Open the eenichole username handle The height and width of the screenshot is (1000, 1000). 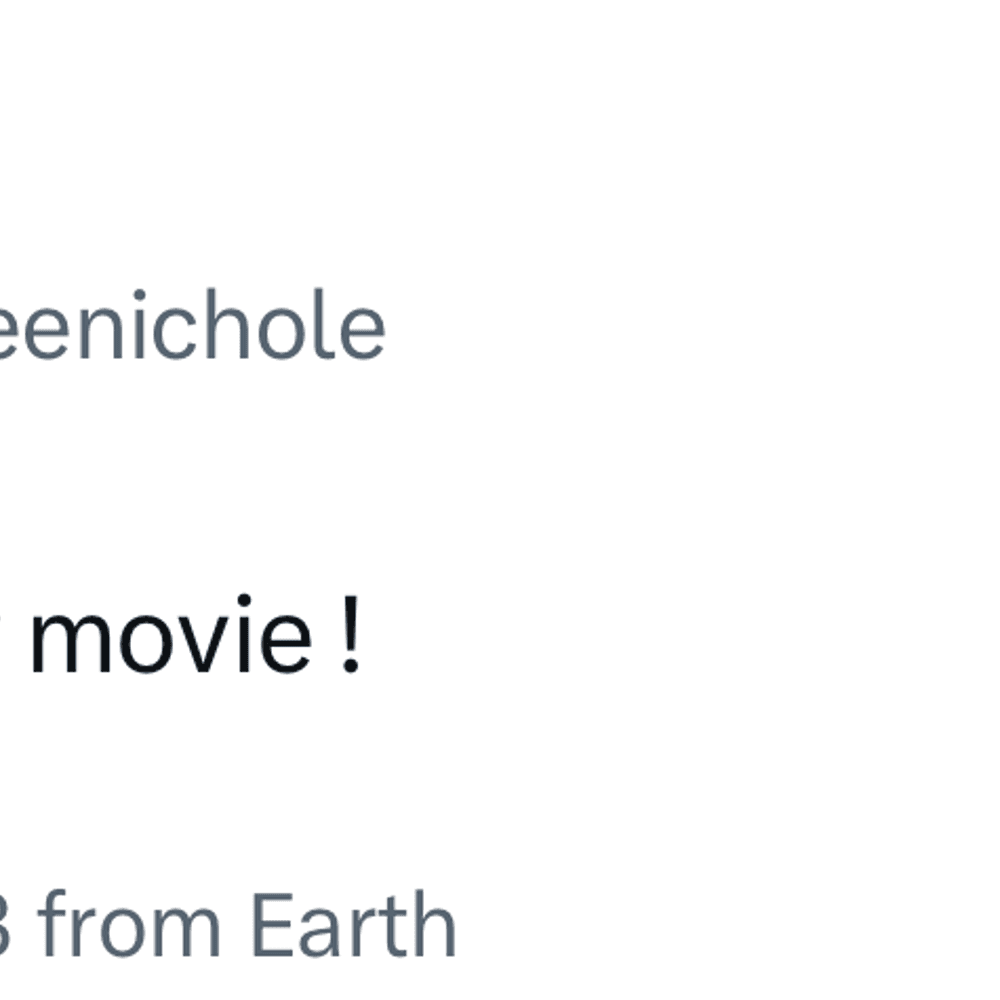(192, 325)
